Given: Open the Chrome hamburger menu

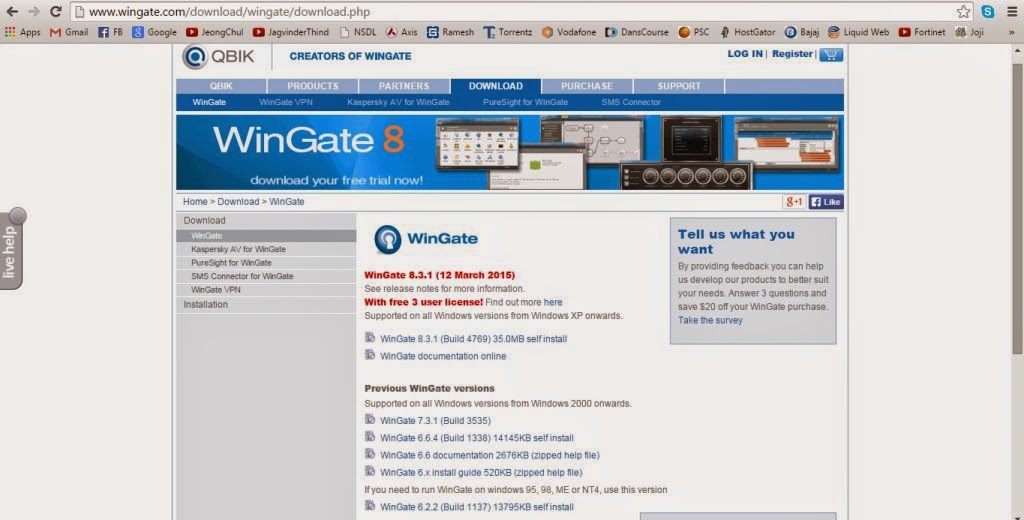Looking at the screenshot, I should click(x=1011, y=12).
